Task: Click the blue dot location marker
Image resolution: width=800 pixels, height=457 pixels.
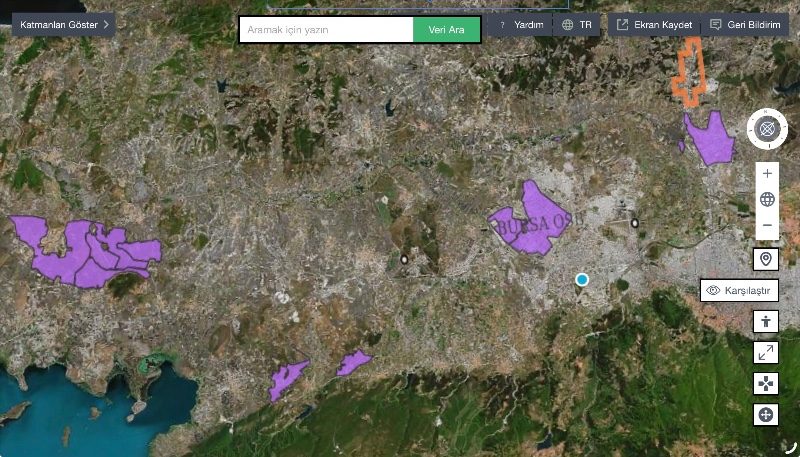Action: point(582,280)
